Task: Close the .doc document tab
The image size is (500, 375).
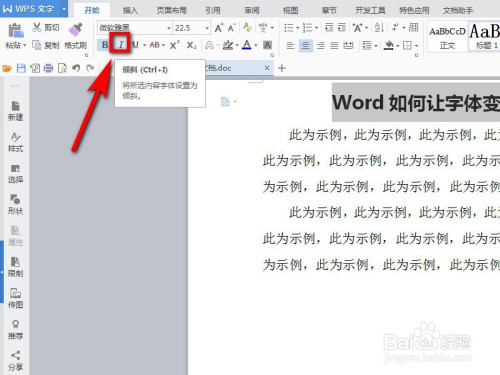Action: tap(267, 68)
